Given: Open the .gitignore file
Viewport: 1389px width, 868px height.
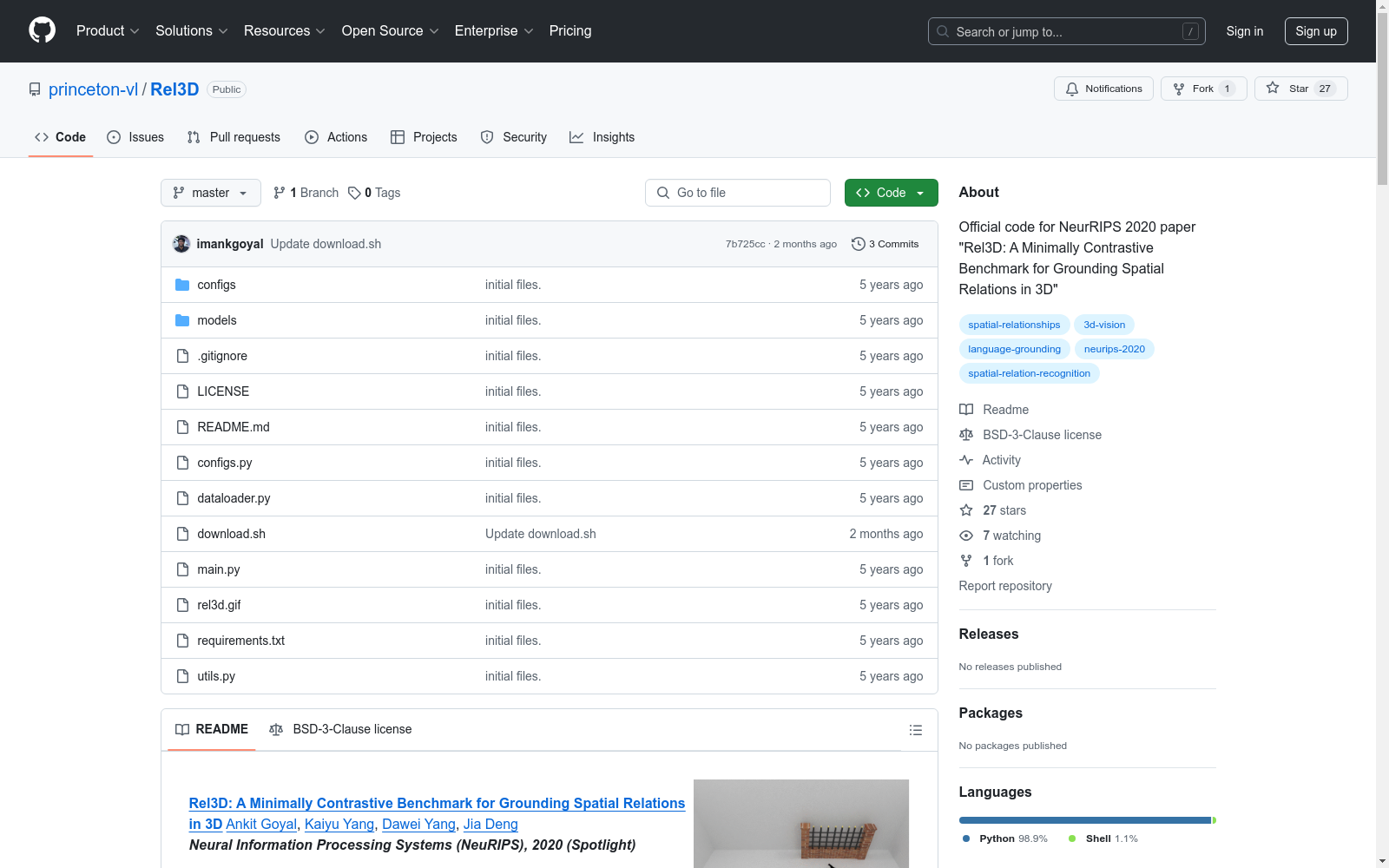Looking at the screenshot, I should tap(222, 356).
